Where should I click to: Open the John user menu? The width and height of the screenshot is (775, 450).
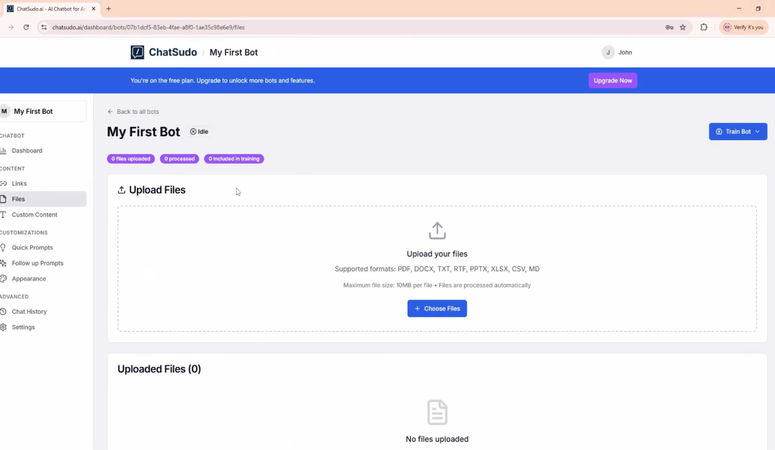tap(617, 52)
